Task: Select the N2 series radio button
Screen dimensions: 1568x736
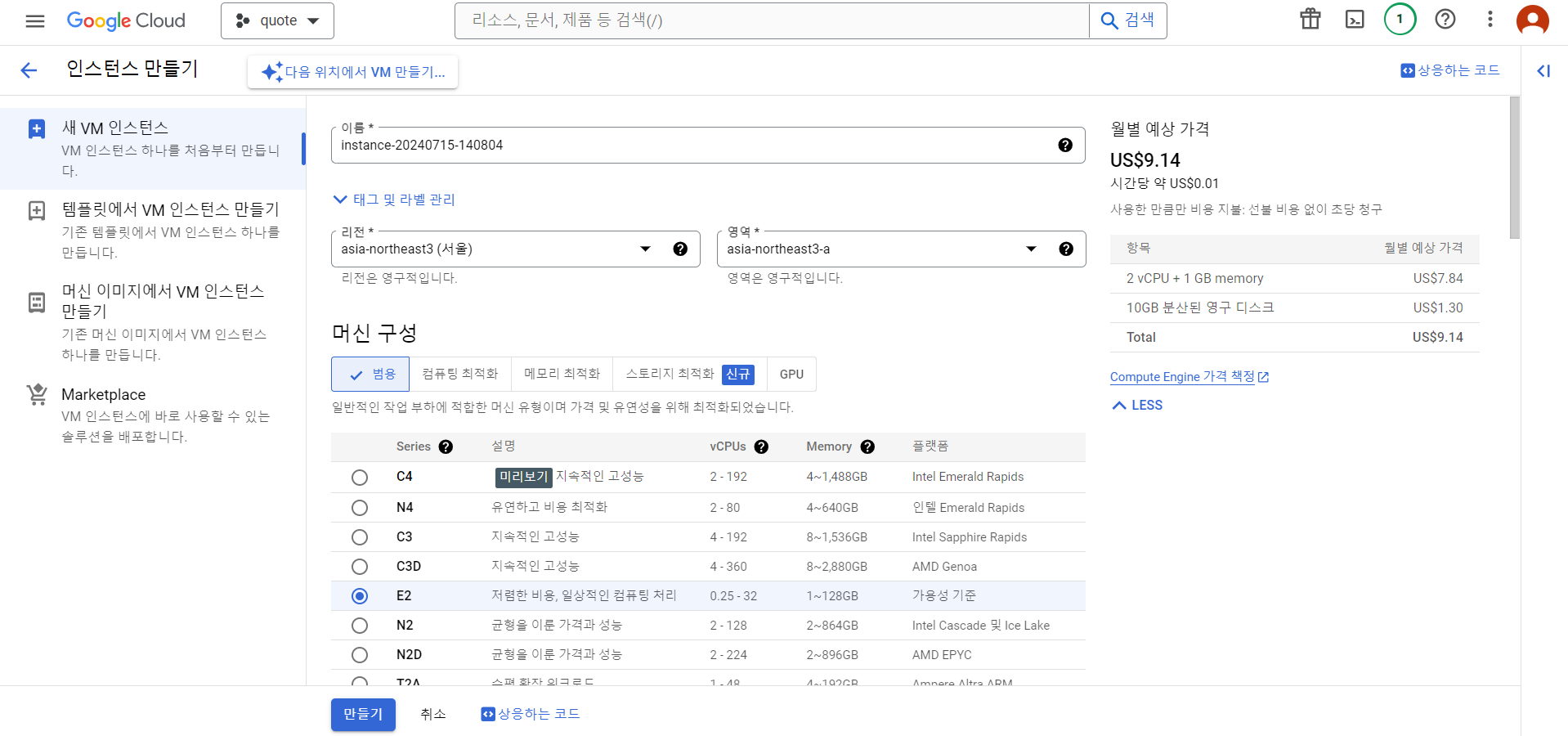Action: (360, 626)
